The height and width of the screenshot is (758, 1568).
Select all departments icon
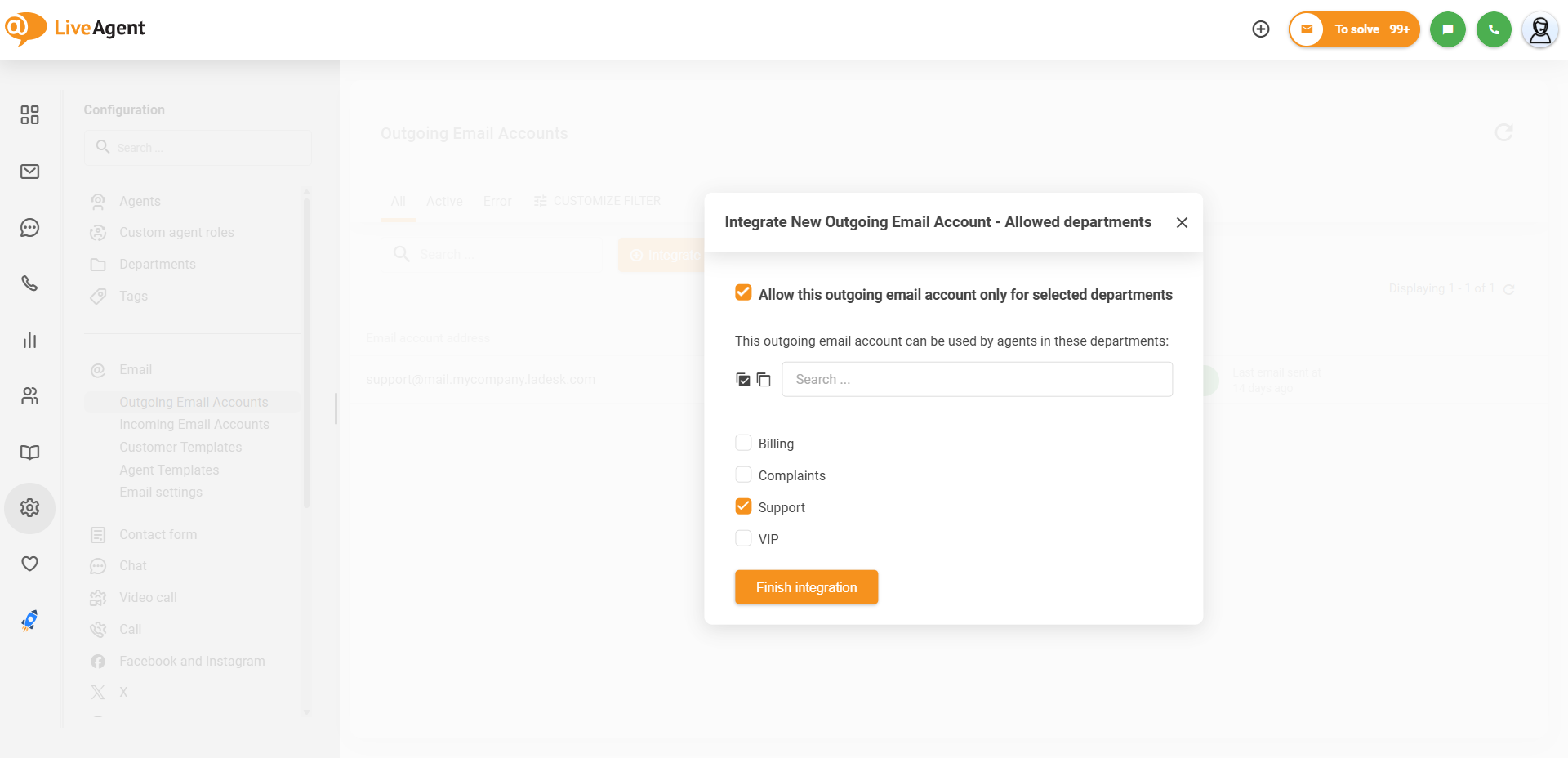743,380
